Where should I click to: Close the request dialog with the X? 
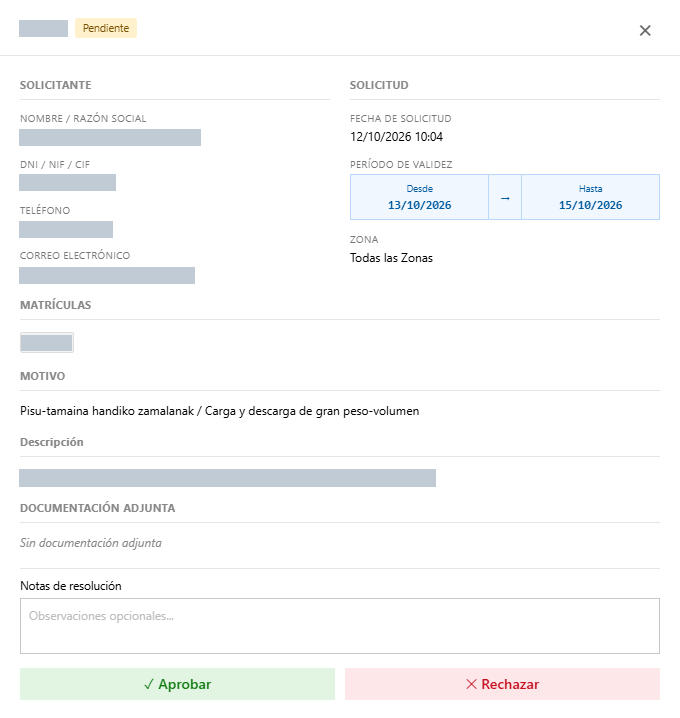point(645,31)
